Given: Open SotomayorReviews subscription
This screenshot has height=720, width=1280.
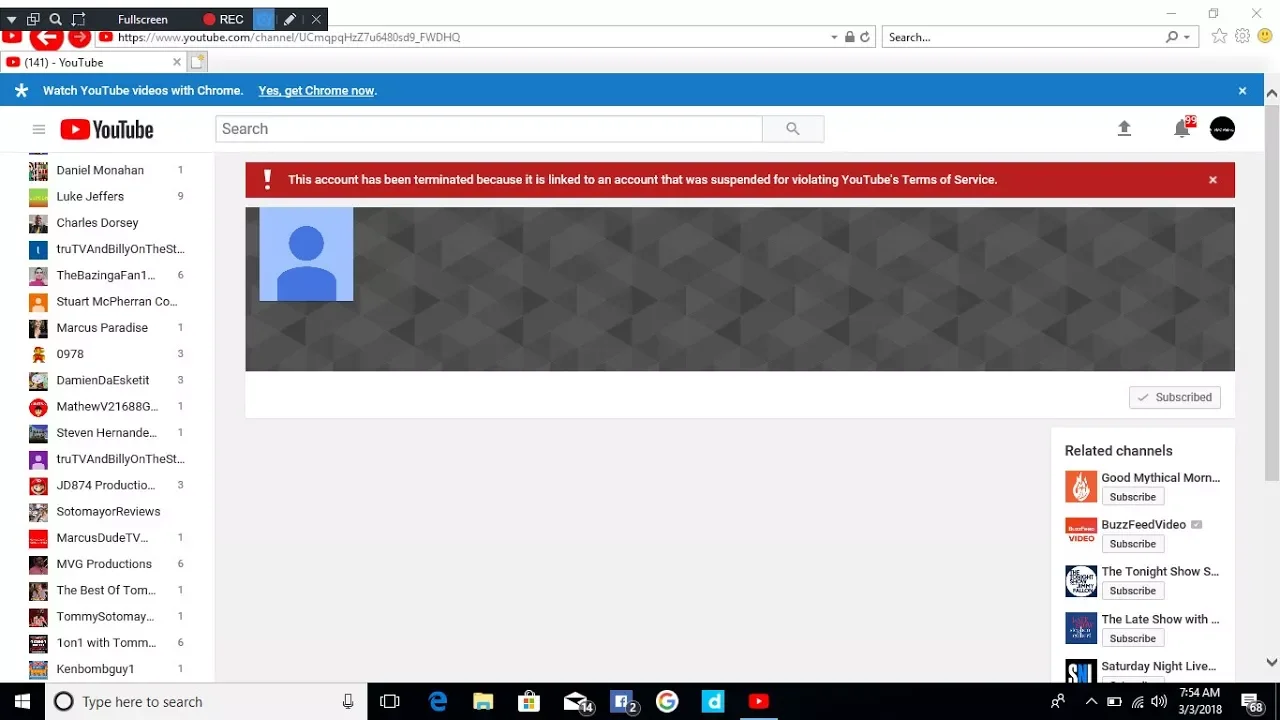Looking at the screenshot, I should click(x=107, y=511).
